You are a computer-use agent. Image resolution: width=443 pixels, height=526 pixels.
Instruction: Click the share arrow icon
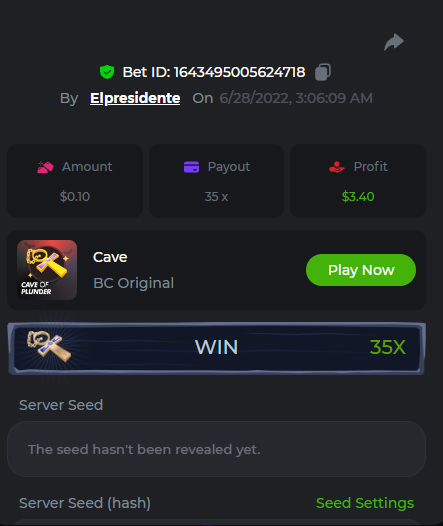[x=394, y=42]
